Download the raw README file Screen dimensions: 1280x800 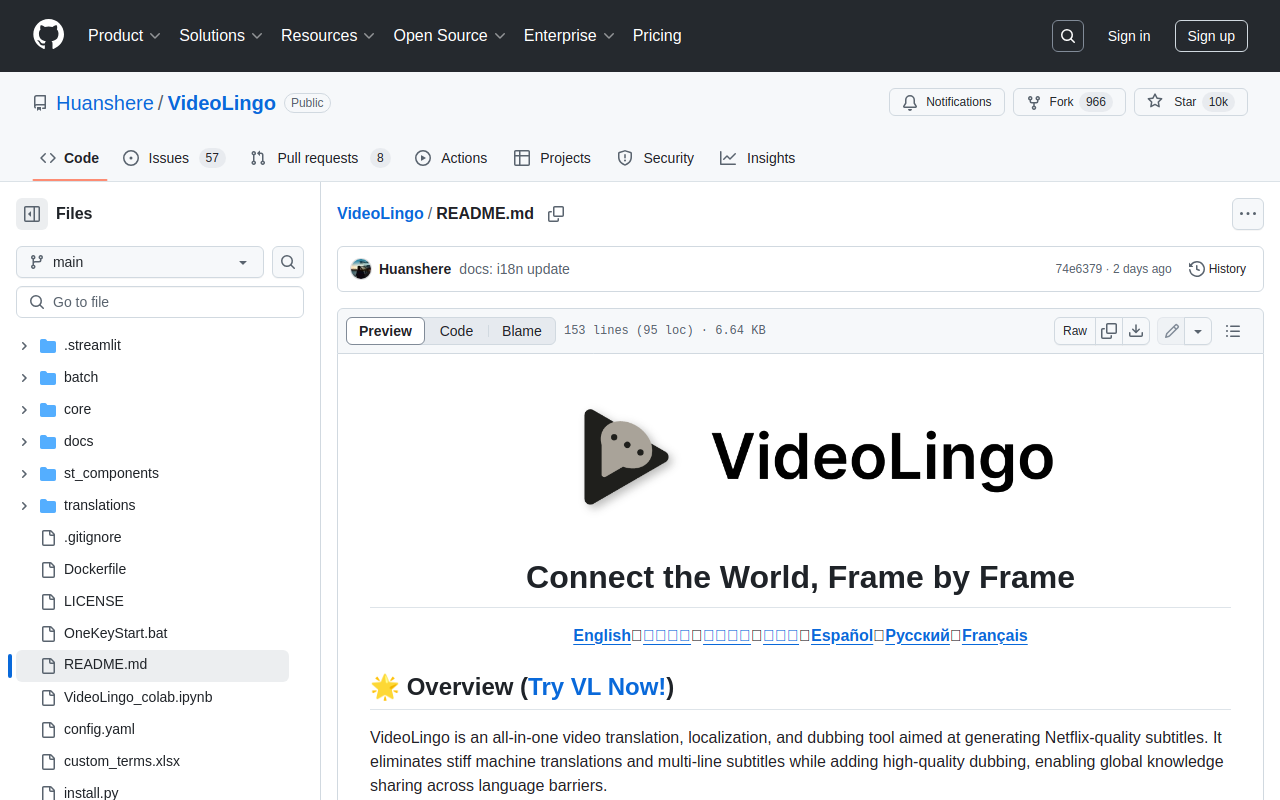tap(1136, 331)
